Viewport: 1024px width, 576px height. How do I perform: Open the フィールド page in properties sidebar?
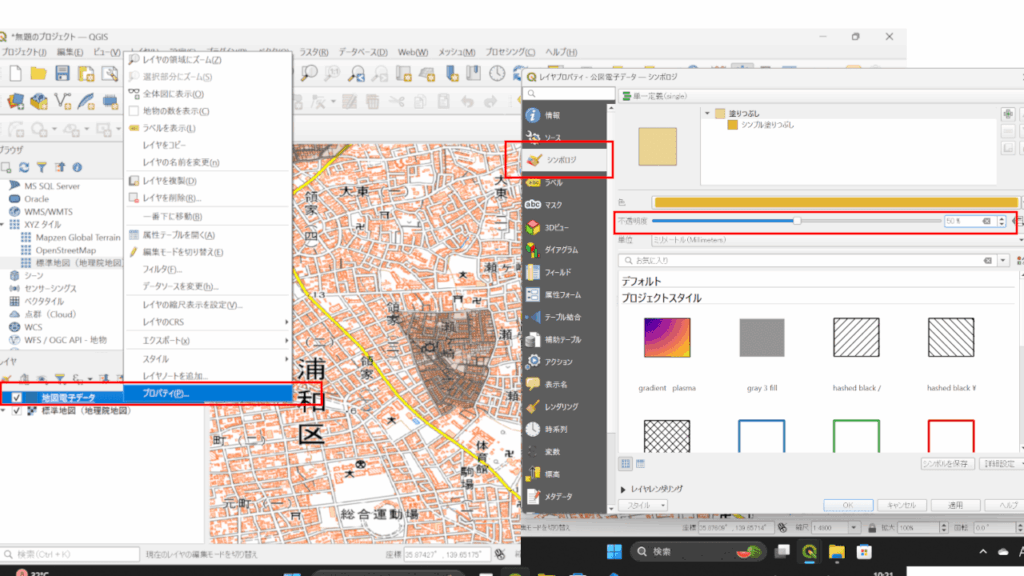click(565, 272)
